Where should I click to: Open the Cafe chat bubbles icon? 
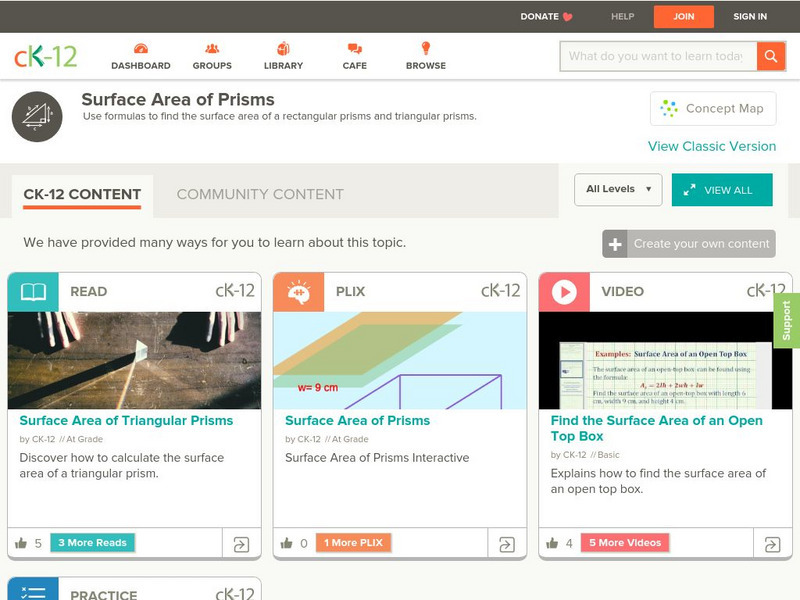click(355, 49)
